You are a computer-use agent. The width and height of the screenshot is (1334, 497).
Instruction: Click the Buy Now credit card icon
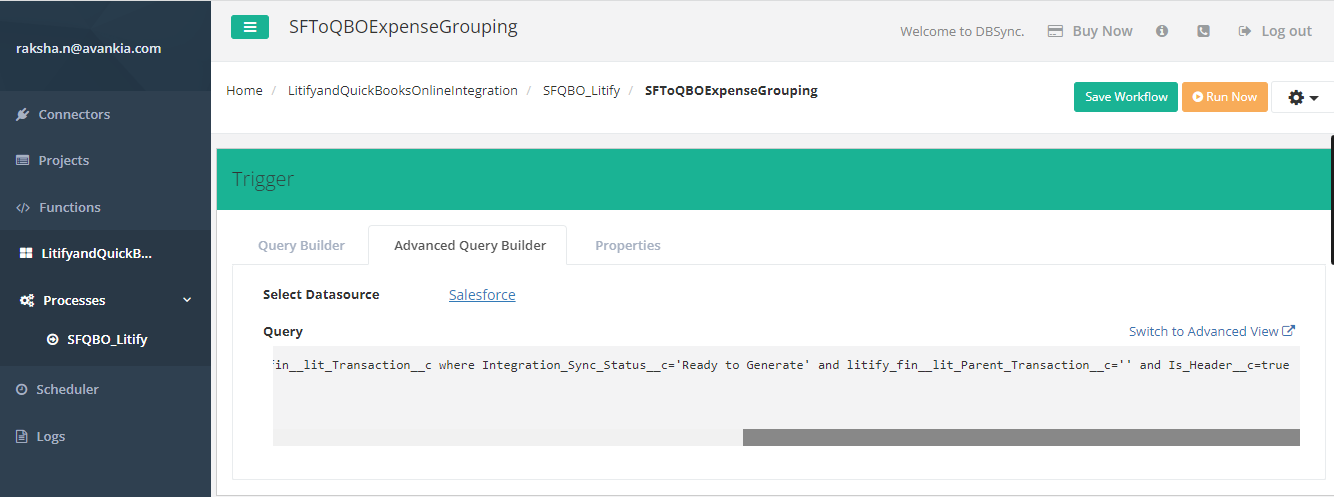(x=1055, y=31)
